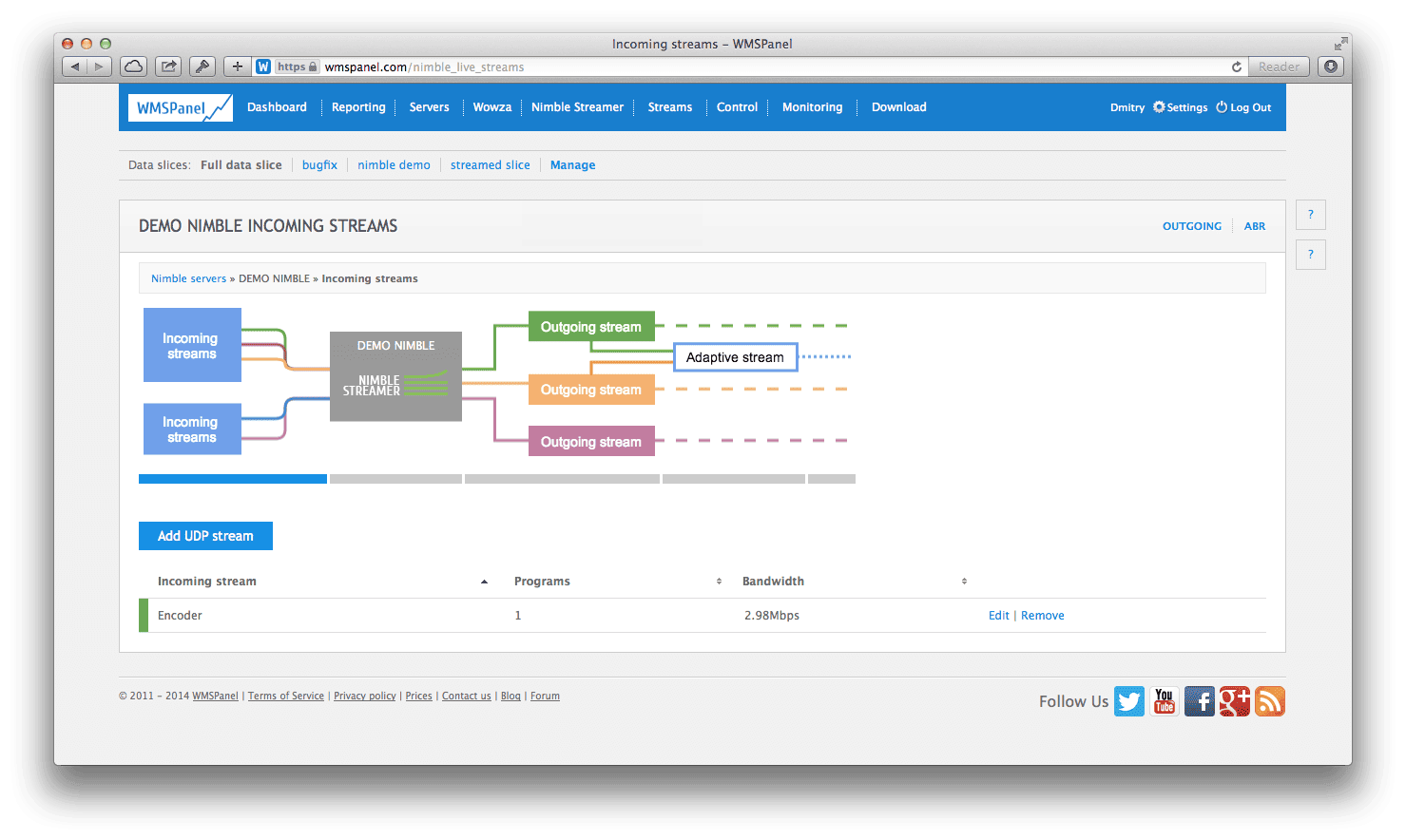Click the share icon in browser toolbar
This screenshot has height=840, width=1406.
pyautogui.click(x=168, y=67)
